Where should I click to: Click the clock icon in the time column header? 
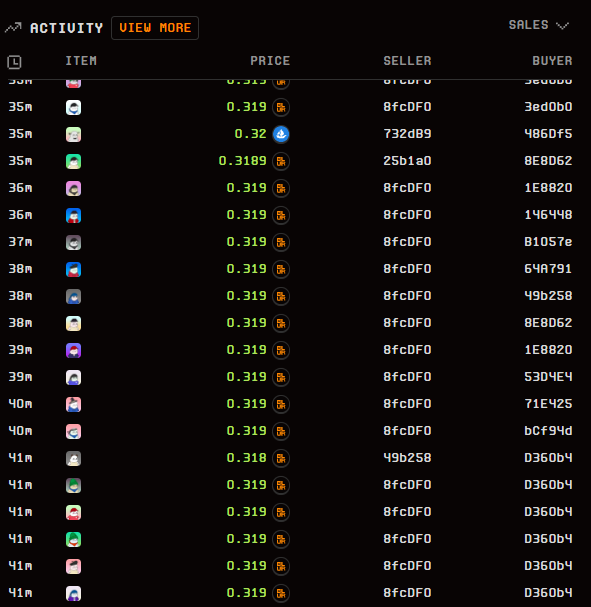click(x=14, y=62)
